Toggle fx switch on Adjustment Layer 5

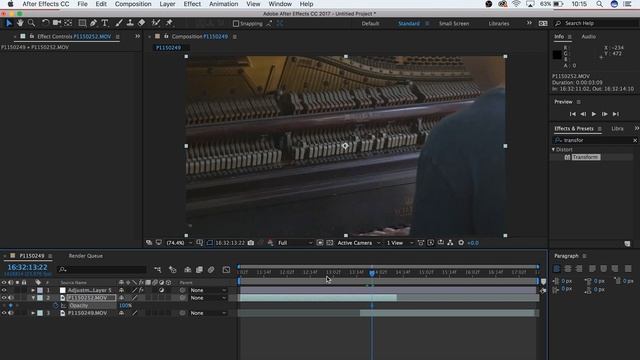(x=141, y=290)
